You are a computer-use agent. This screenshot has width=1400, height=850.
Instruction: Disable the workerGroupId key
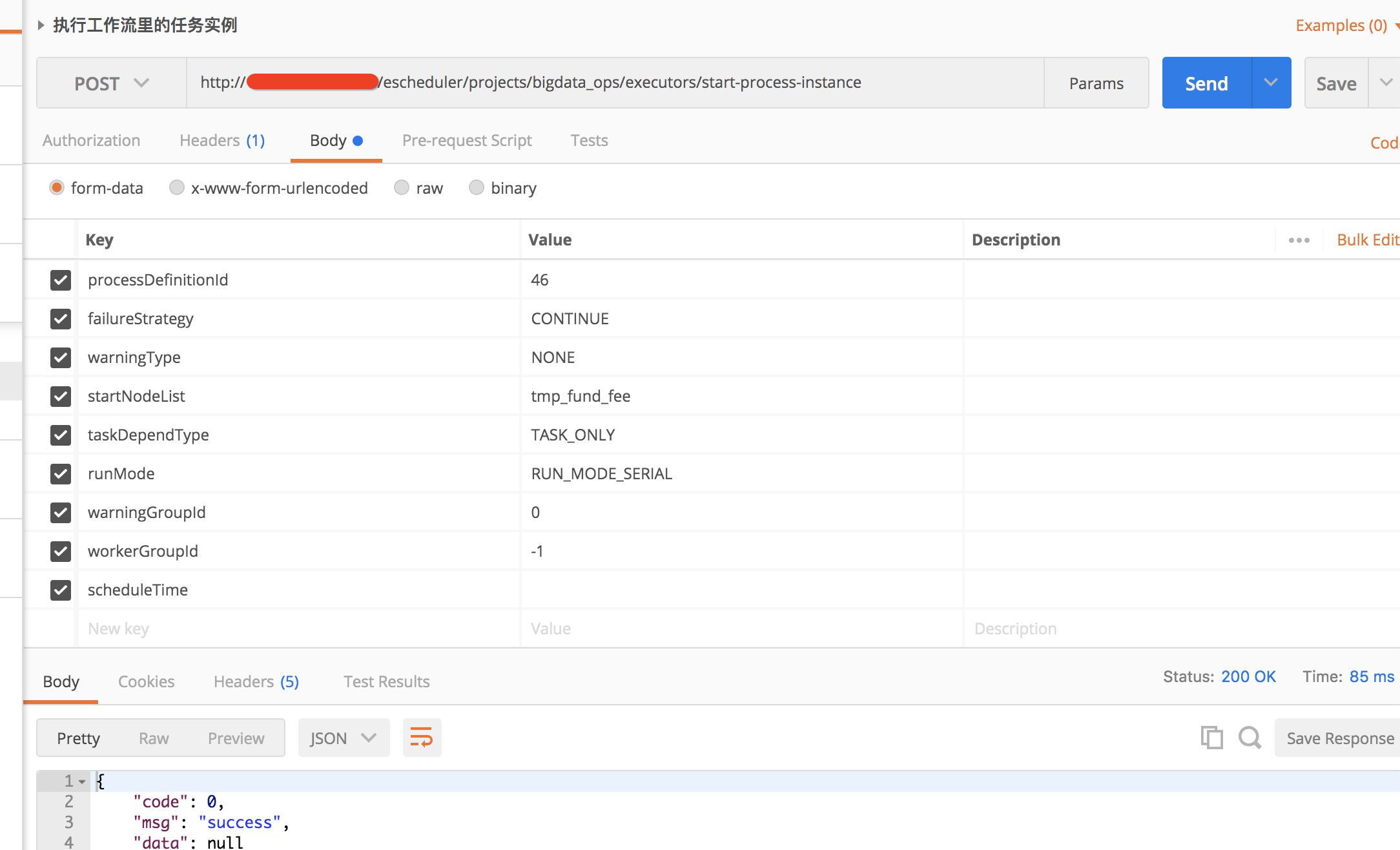click(x=61, y=551)
